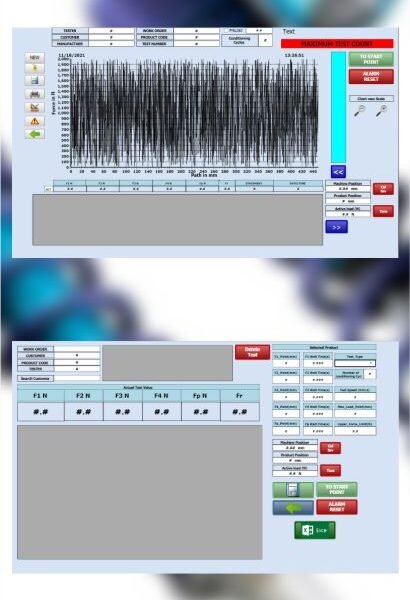This screenshot has height=600, width=410.
Task: Click the upper ALARM RESET button
Action: click(371, 76)
